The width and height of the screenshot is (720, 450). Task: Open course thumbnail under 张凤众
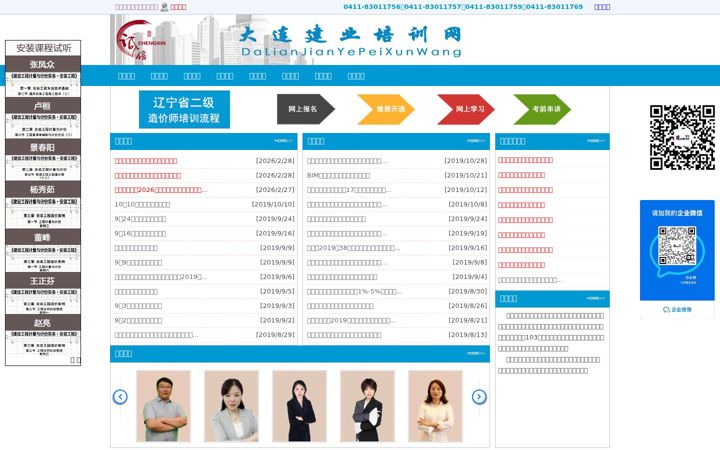pyautogui.click(x=43, y=84)
